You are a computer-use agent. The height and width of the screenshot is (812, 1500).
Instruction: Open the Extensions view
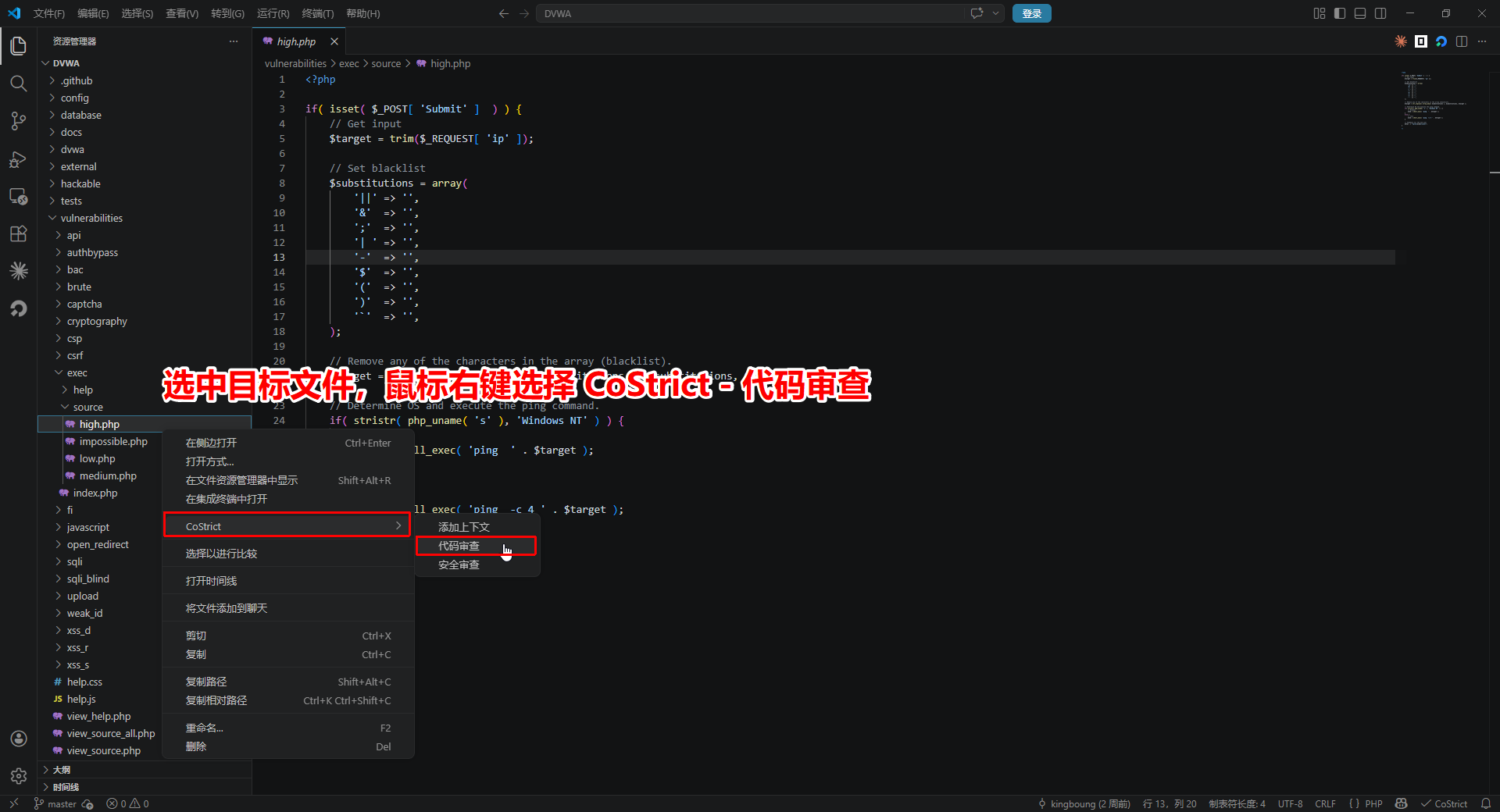click(19, 233)
